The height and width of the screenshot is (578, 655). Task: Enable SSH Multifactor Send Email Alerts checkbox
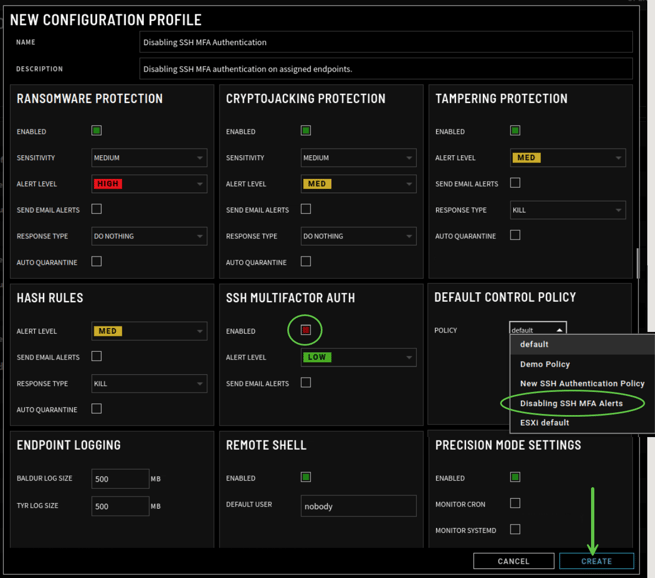point(306,383)
